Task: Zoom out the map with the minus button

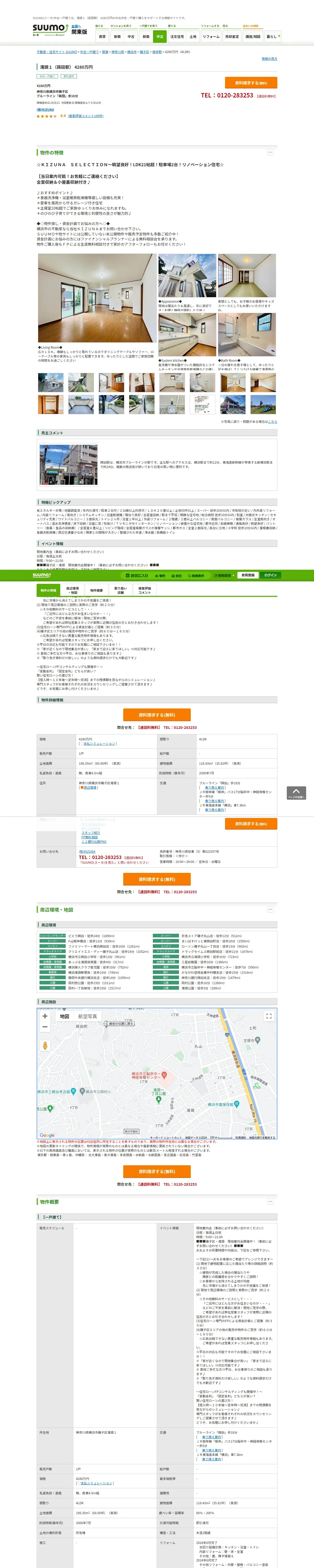Action: tap(44, 1027)
